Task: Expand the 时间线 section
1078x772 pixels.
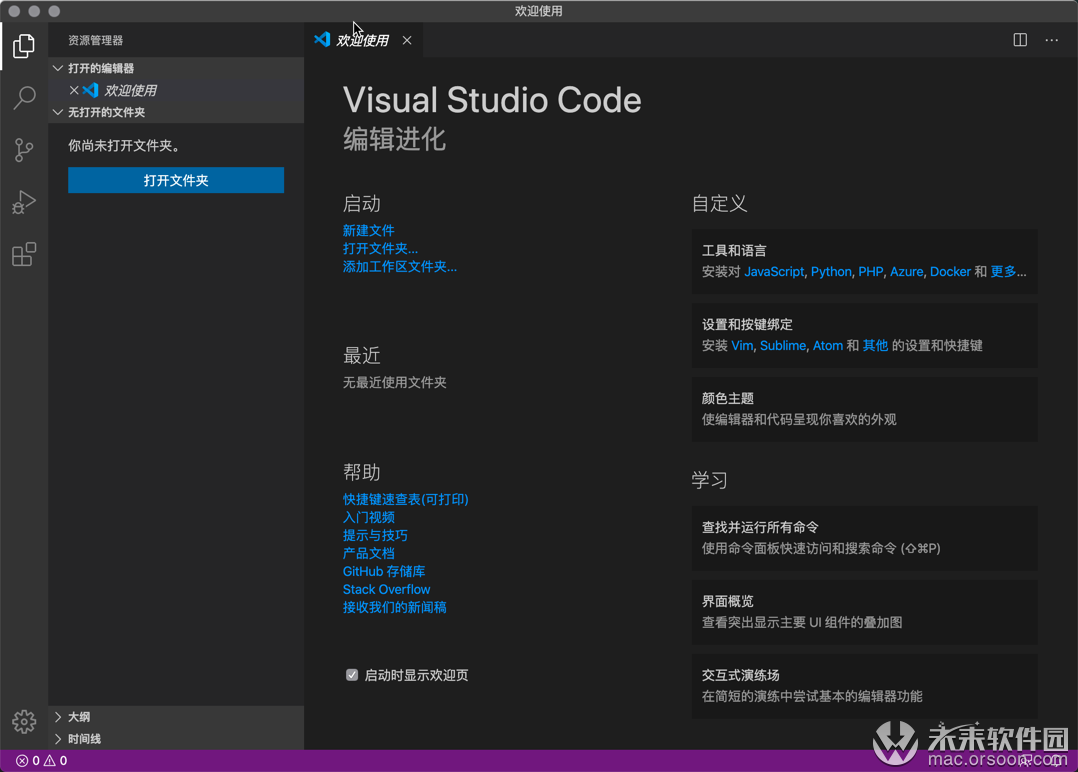Action: (176, 738)
